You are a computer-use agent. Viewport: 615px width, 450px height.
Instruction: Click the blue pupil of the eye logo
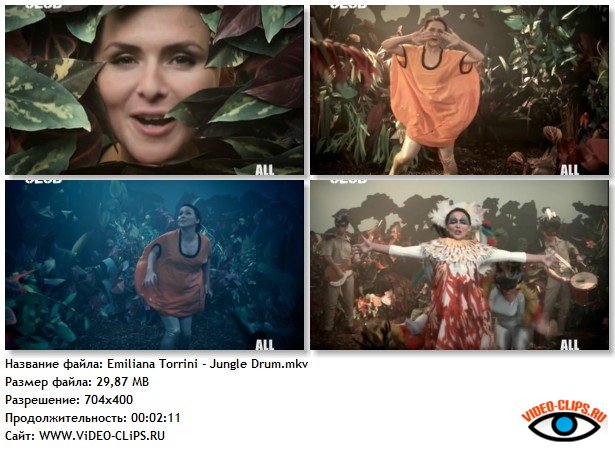pos(564,425)
